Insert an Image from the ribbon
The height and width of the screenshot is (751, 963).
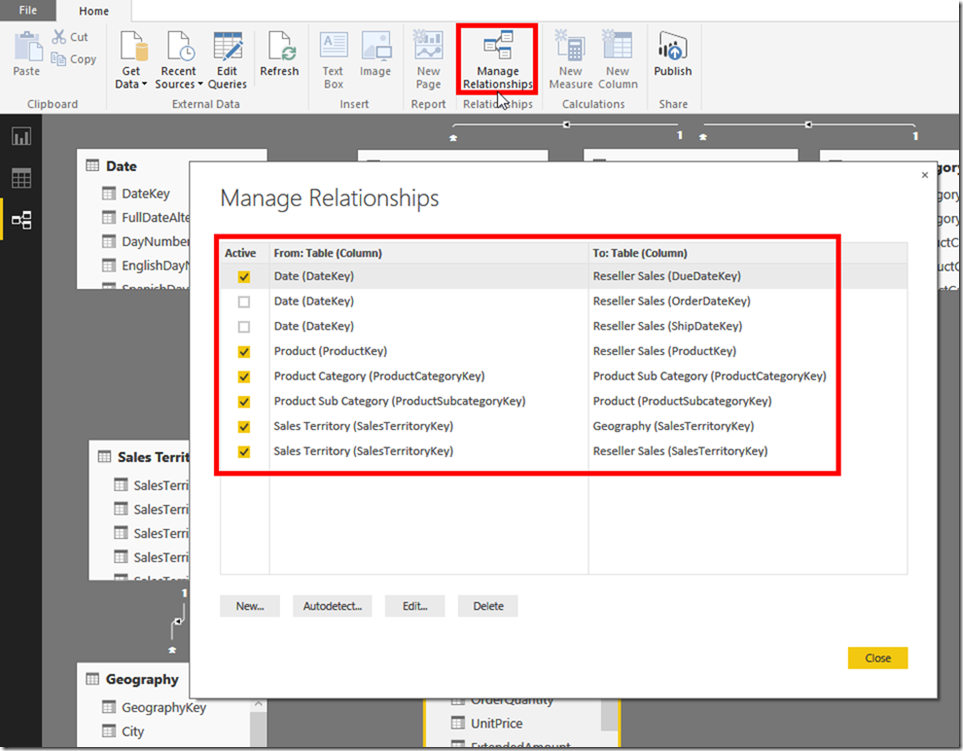point(375,54)
